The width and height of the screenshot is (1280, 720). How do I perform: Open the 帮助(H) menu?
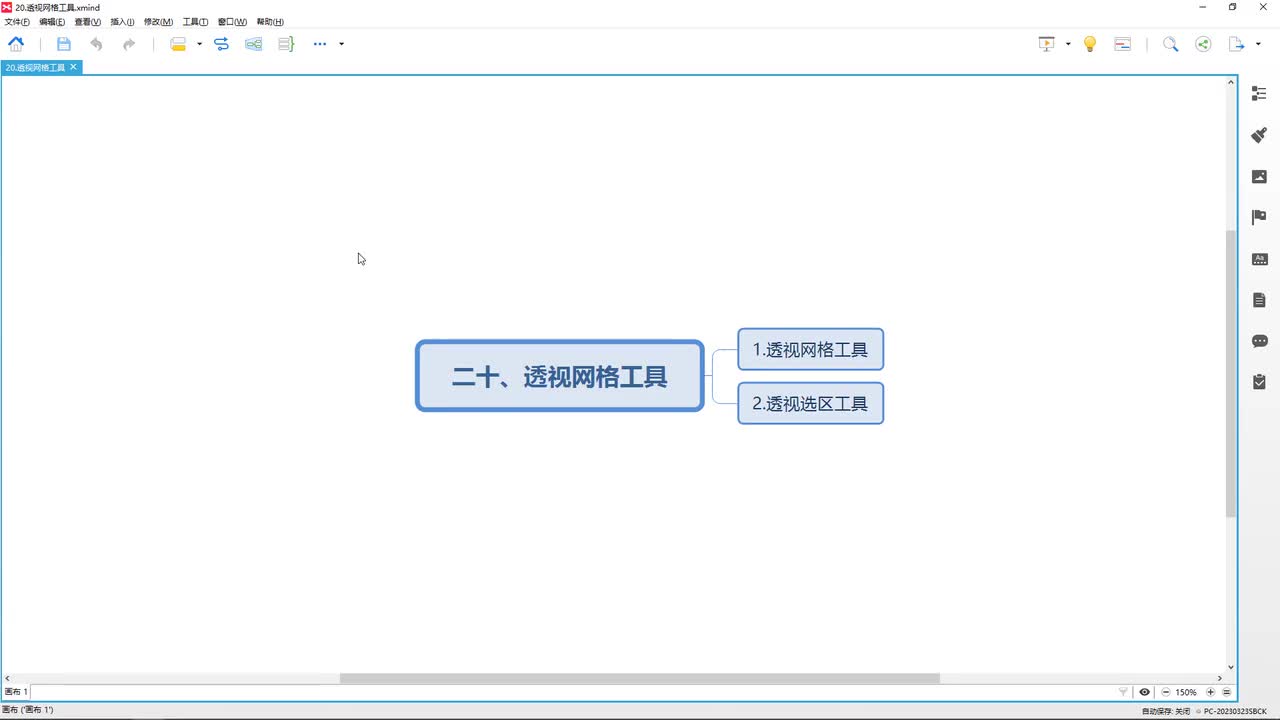point(270,22)
